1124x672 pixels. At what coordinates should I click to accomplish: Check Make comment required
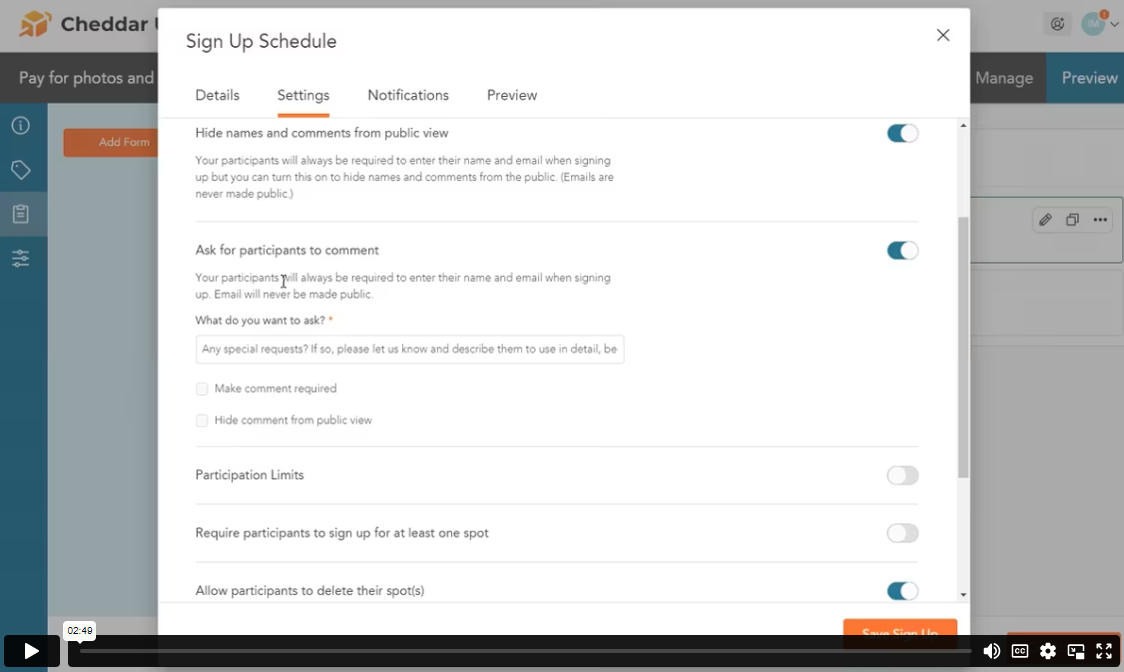tap(202, 389)
